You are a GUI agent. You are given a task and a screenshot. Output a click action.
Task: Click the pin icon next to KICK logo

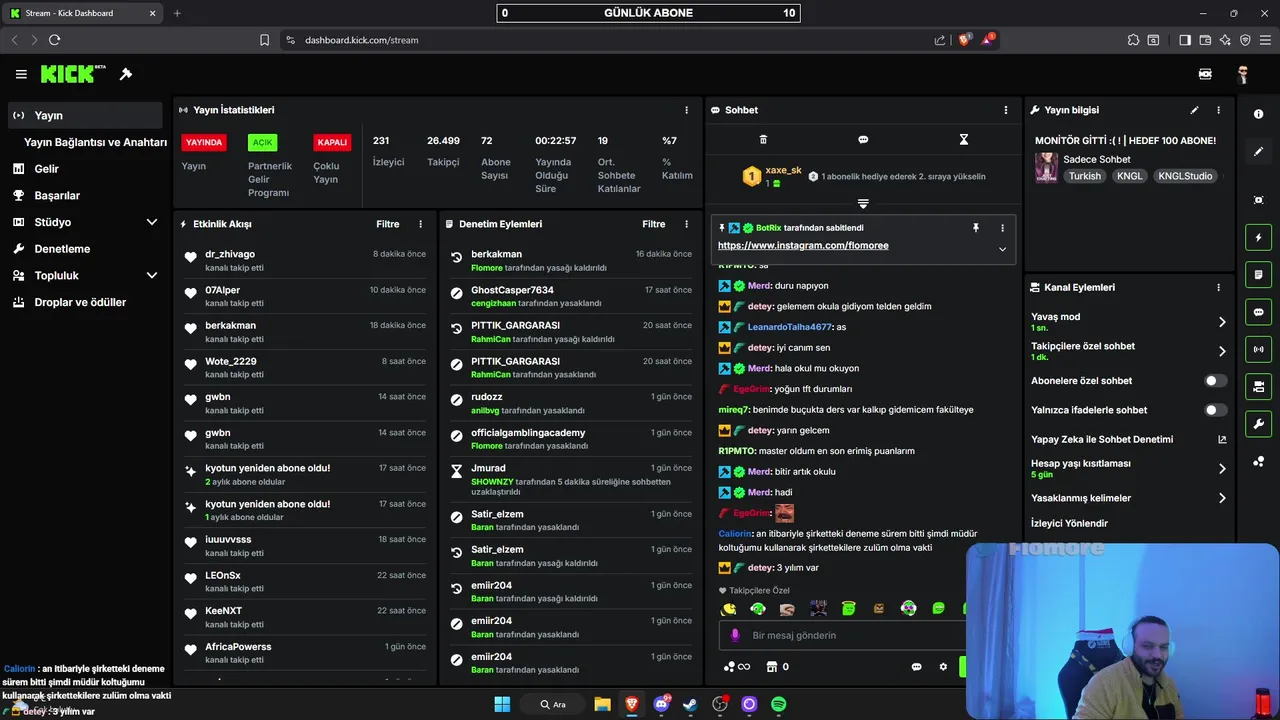(x=126, y=74)
